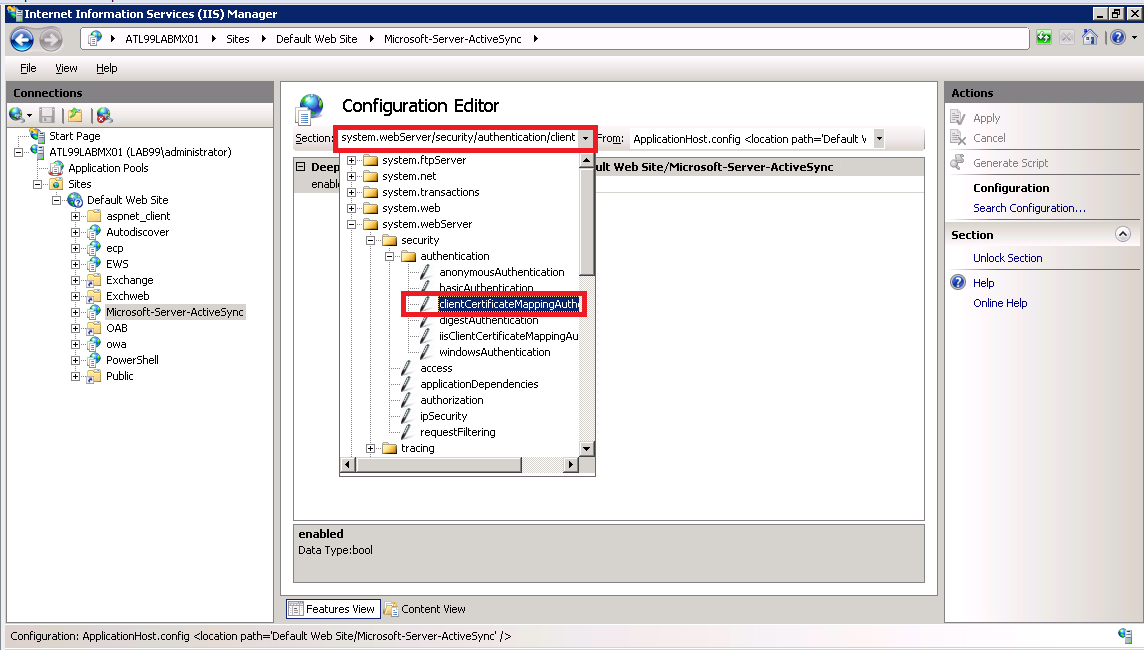Select the ipSecurity section entry

click(x=444, y=417)
